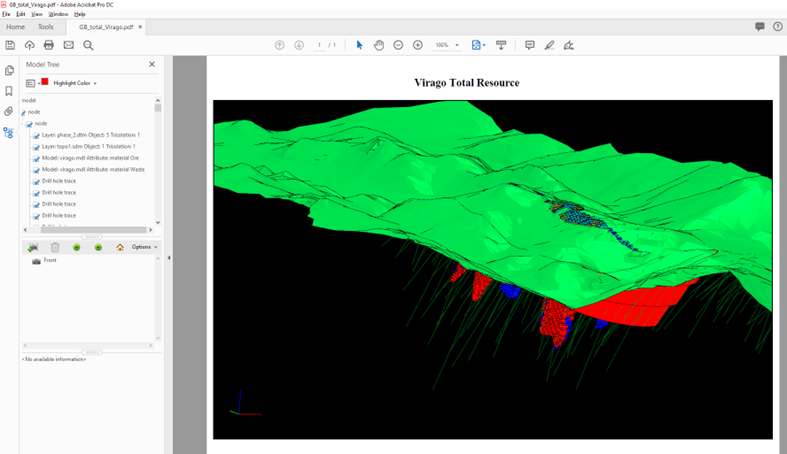
Task: Uncheck the top-level node checkbox
Action: point(23,113)
